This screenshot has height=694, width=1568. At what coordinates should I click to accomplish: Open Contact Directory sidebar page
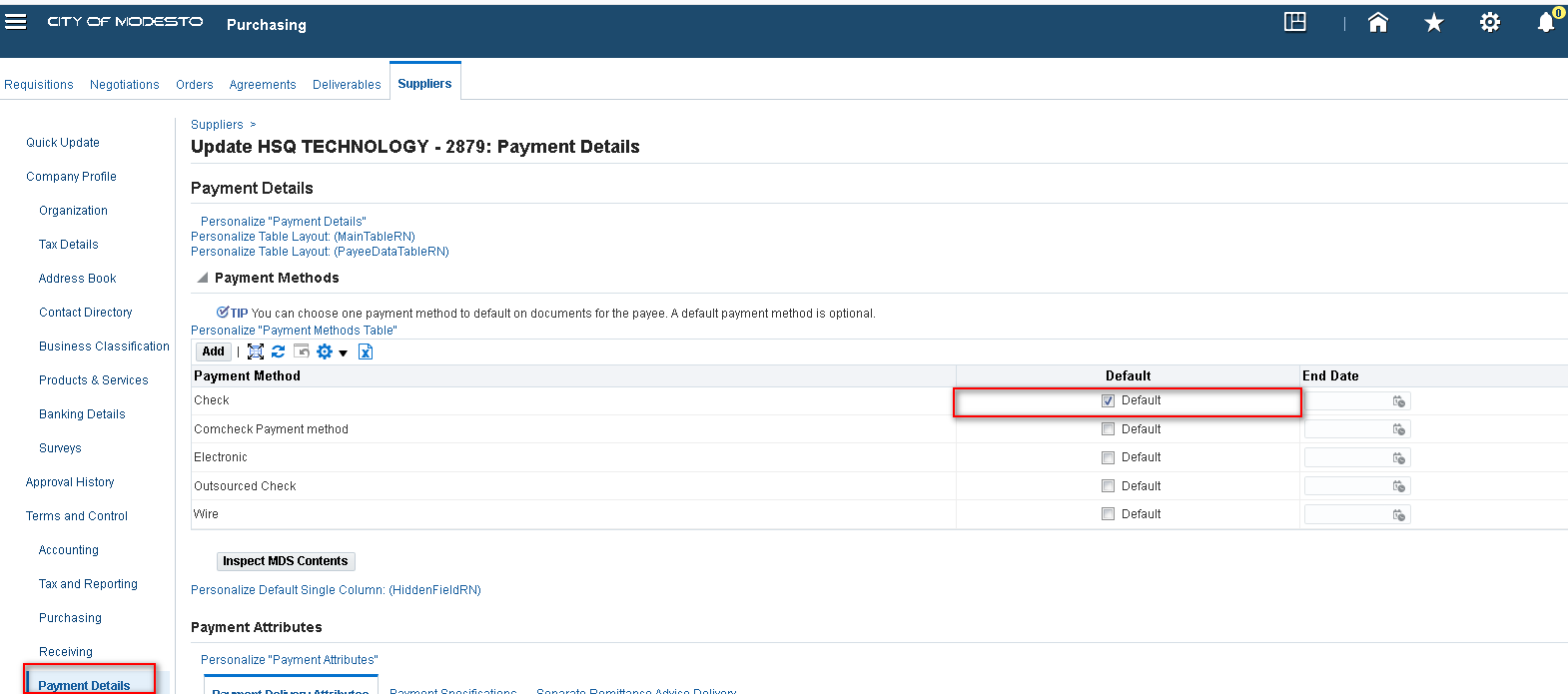[85, 313]
